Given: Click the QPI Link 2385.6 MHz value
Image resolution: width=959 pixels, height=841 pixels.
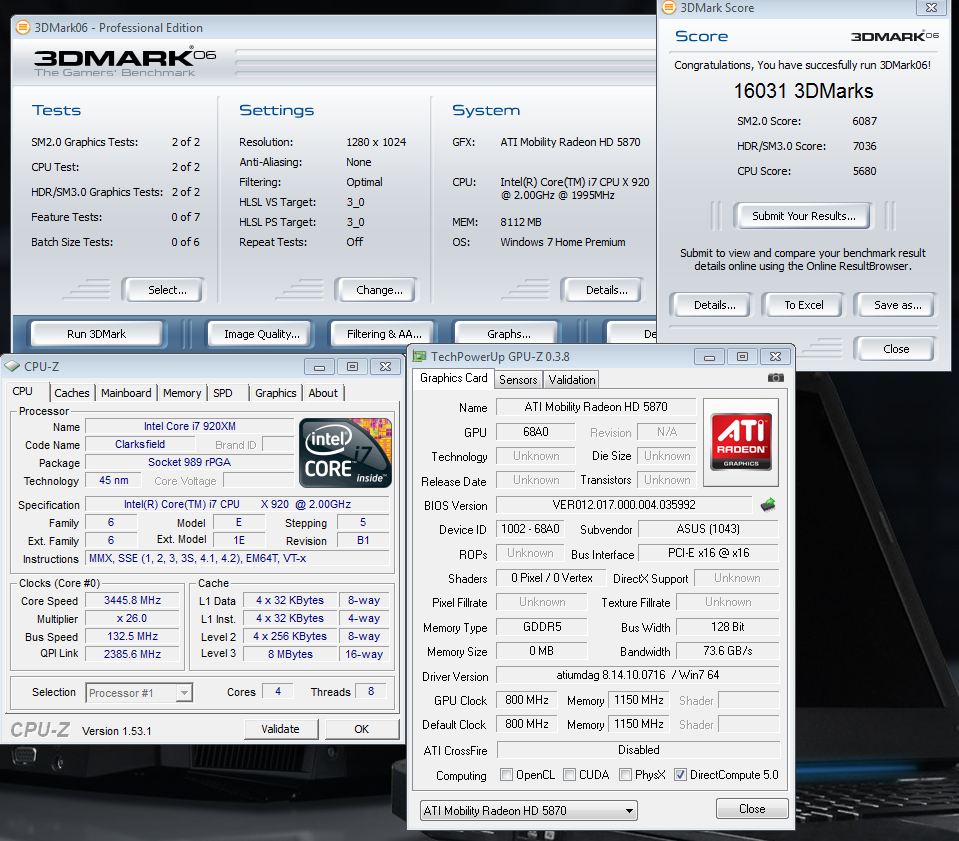Looking at the screenshot, I should tap(133, 654).
